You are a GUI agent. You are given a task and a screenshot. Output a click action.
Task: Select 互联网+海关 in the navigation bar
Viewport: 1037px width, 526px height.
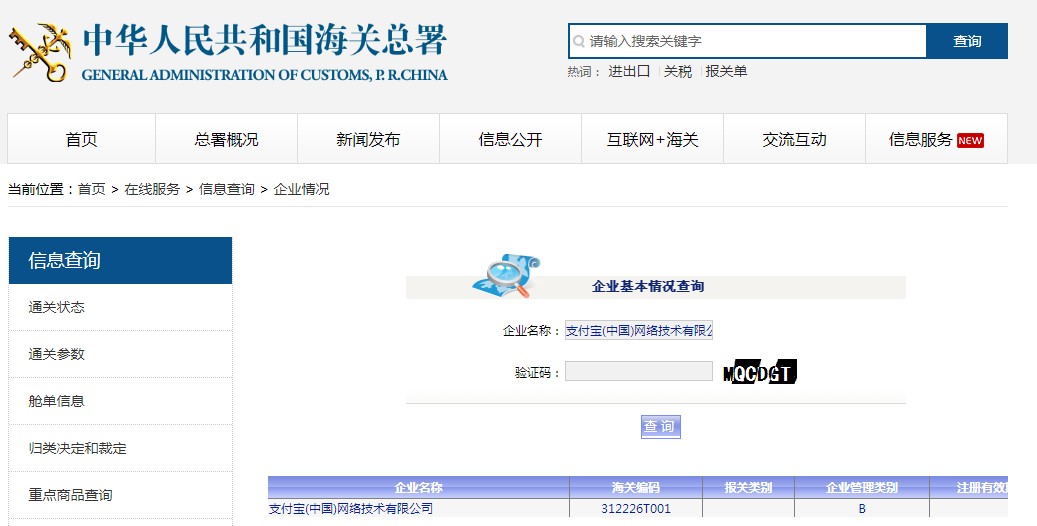[652, 140]
